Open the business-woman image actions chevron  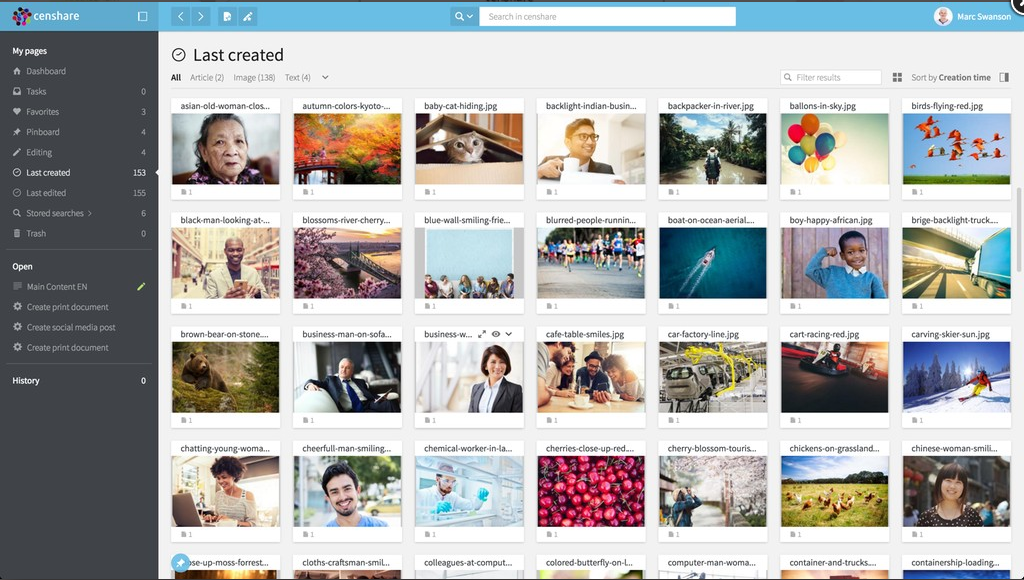[x=509, y=334]
